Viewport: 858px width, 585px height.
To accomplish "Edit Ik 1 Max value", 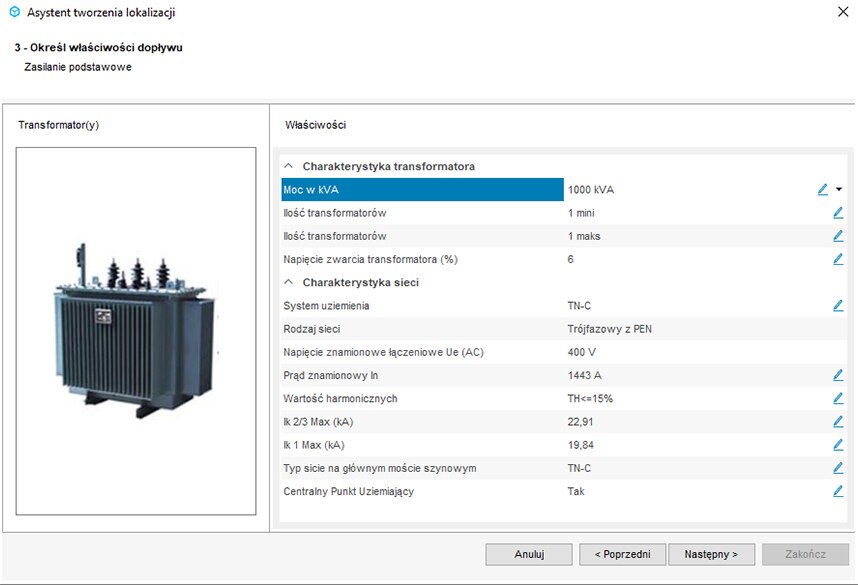I will click(838, 445).
